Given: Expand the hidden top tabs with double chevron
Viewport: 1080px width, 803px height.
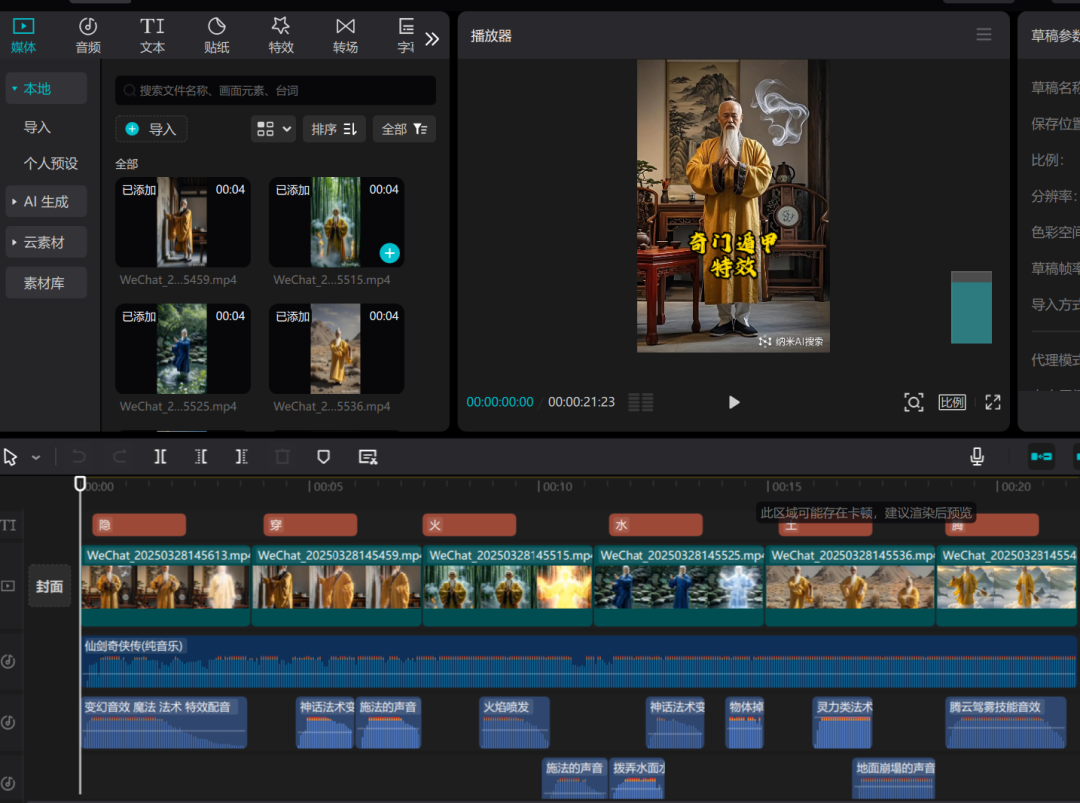Looking at the screenshot, I should coord(432,39).
